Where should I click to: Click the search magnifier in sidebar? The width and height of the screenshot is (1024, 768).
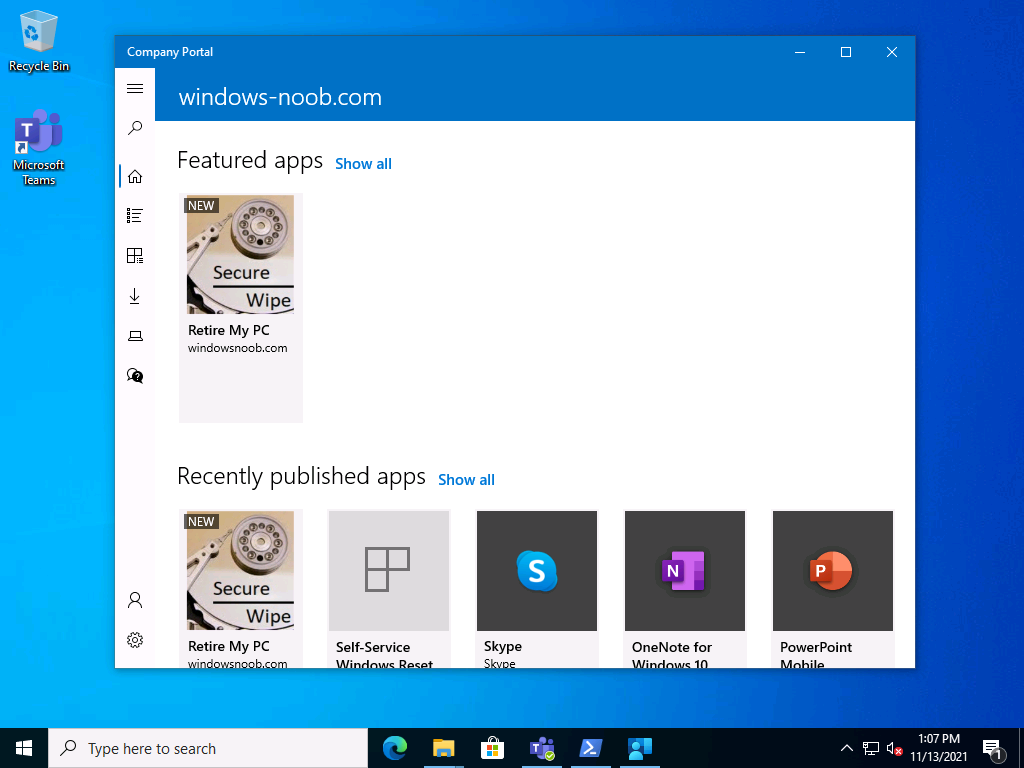135,128
